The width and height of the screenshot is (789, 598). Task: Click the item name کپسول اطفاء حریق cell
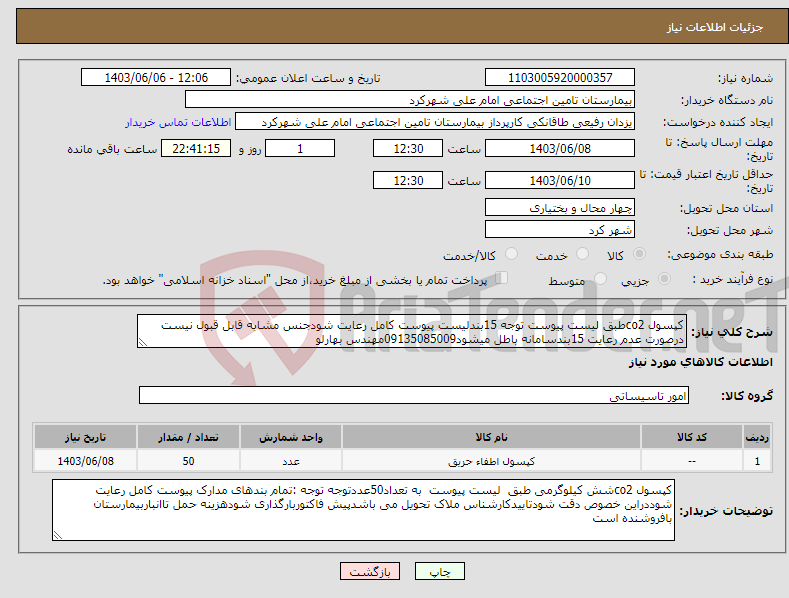[491, 461]
